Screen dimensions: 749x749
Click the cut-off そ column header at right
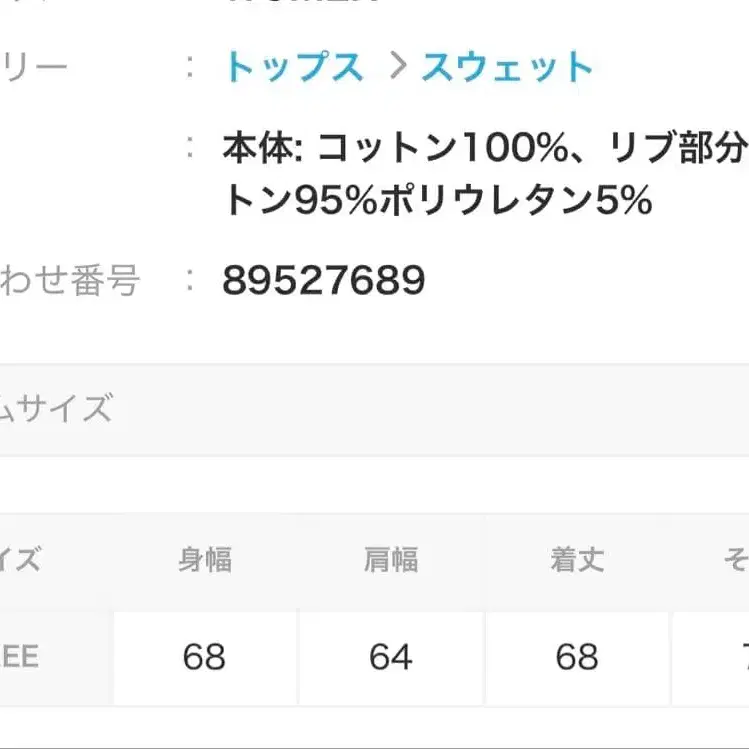pos(735,560)
